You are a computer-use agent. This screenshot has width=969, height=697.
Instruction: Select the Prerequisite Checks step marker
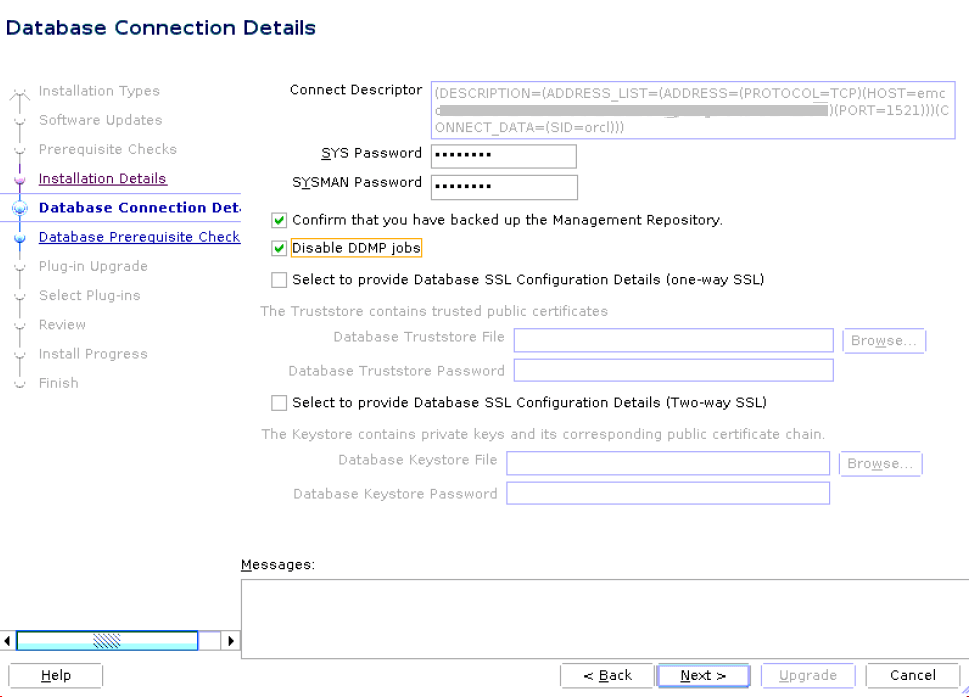point(20,149)
